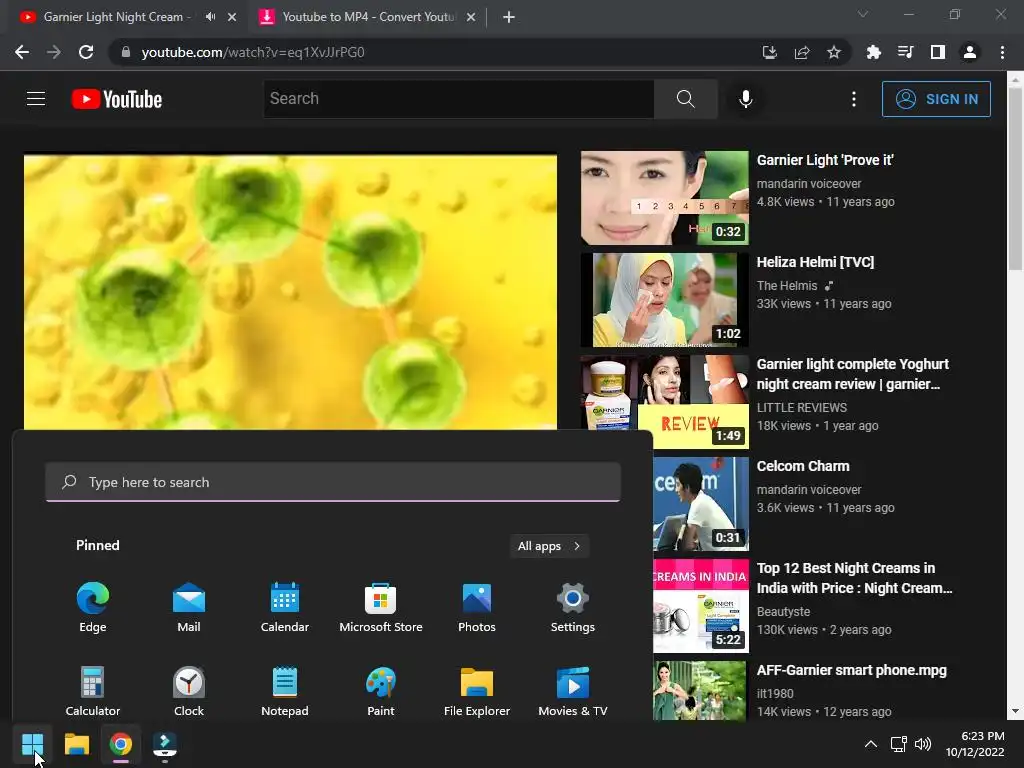This screenshot has width=1024, height=768.
Task: Open Garnier Light 'Prove it' video title
Action: coord(825,160)
